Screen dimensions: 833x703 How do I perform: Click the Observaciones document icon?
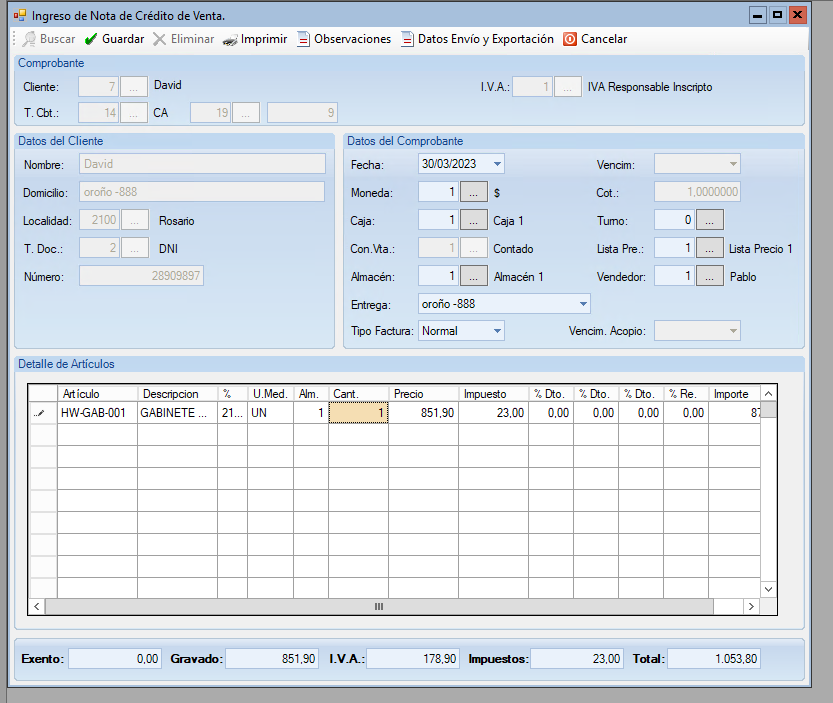tap(303, 39)
